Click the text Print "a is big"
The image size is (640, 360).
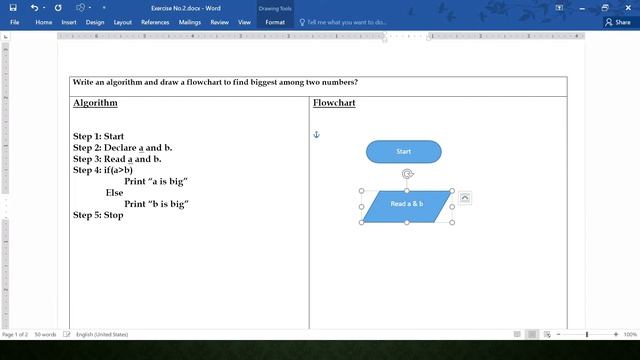(x=156, y=181)
